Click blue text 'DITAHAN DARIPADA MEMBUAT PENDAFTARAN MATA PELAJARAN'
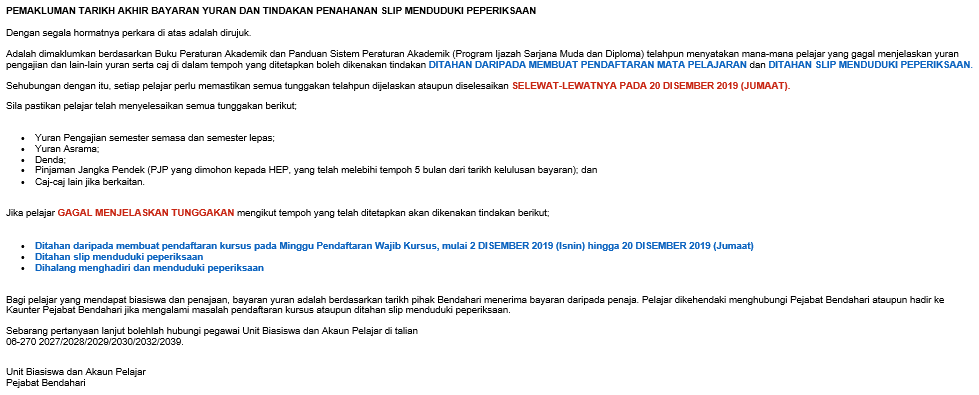Image resolution: width=979 pixels, height=395 pixels. coord(588,64)
